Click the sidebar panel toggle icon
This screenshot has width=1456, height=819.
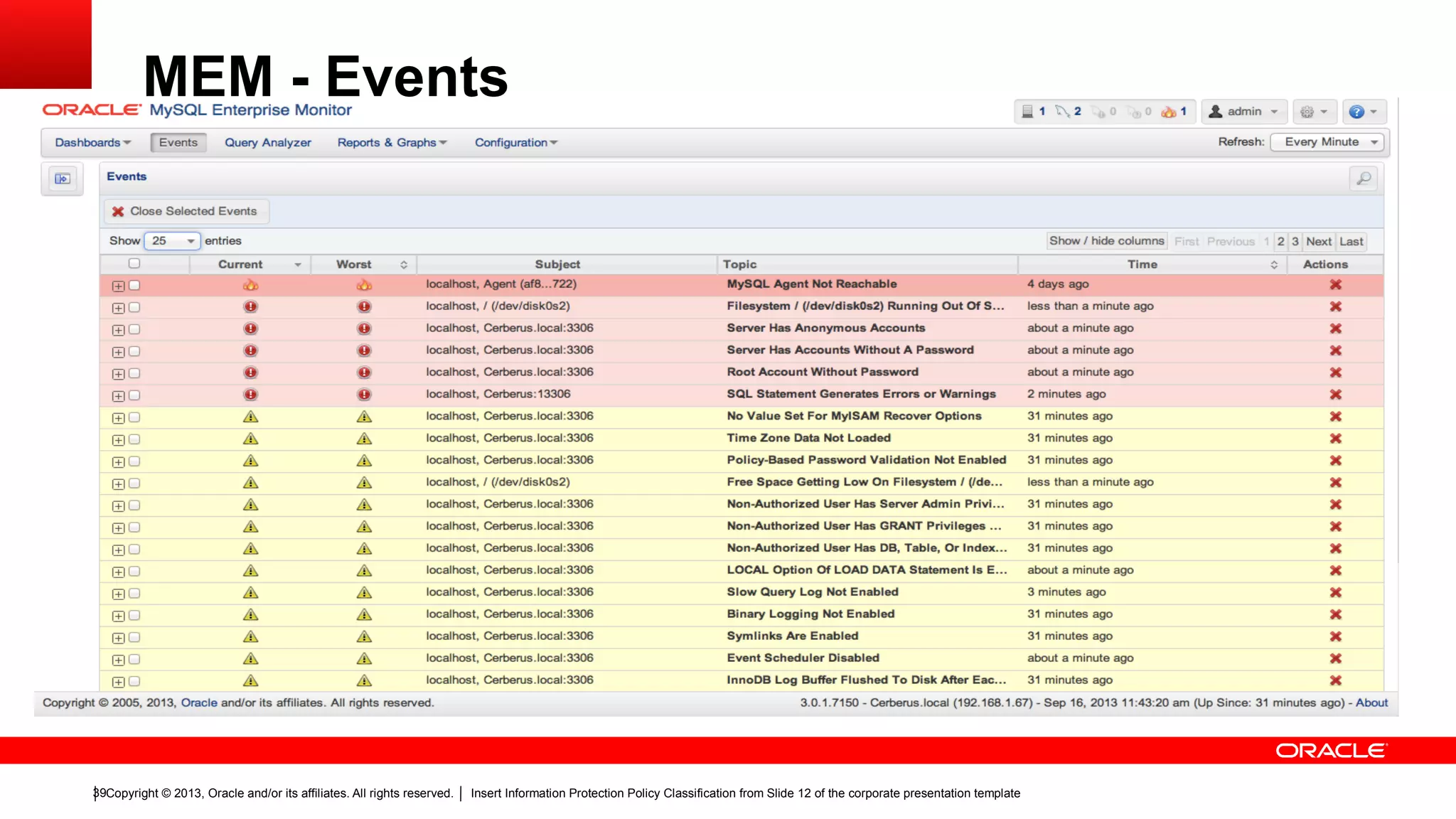pyautogui.click(x=63, y=178)
